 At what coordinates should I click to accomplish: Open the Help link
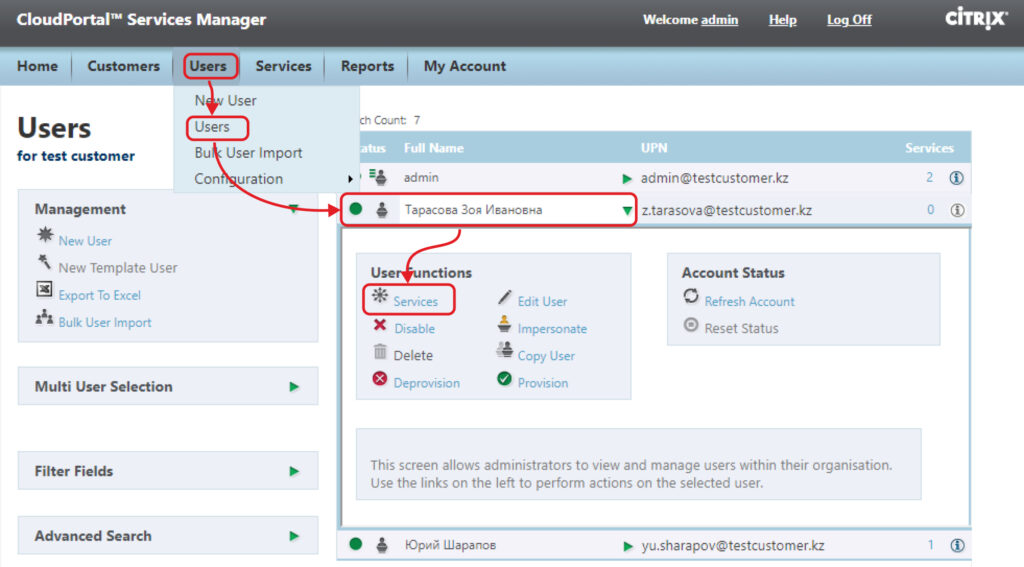click(x=782, y=20)
